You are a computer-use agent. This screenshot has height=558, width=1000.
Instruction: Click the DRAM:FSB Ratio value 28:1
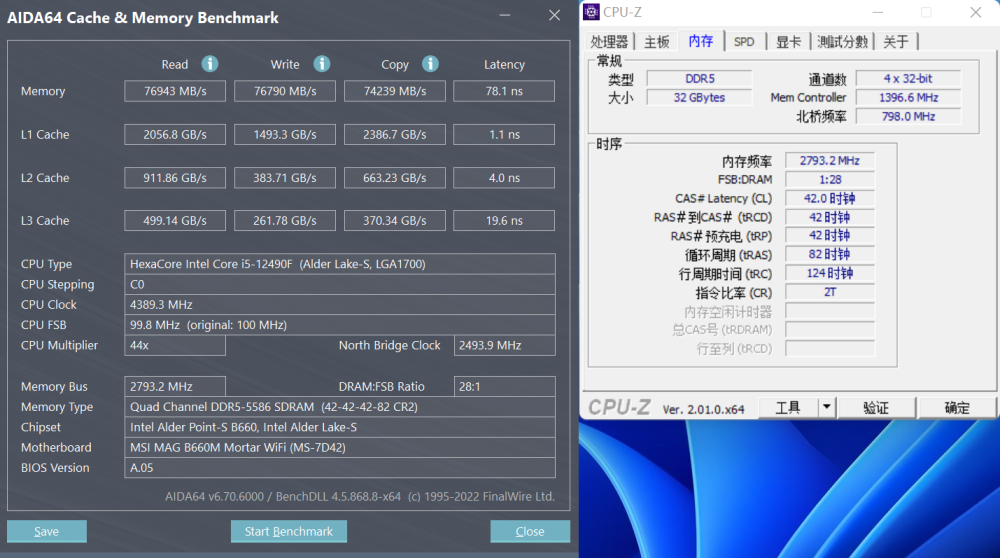pyautogui.click(x=504, y=386)
